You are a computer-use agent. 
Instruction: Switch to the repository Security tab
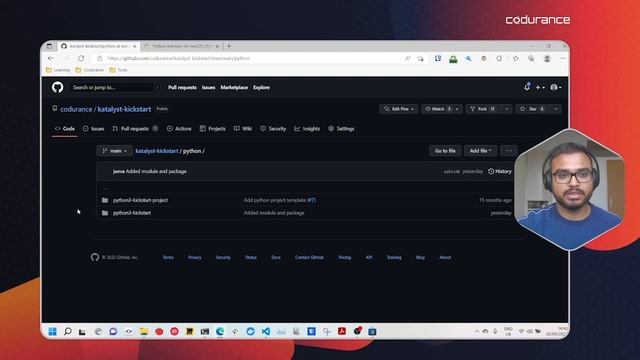click(273, 129)
